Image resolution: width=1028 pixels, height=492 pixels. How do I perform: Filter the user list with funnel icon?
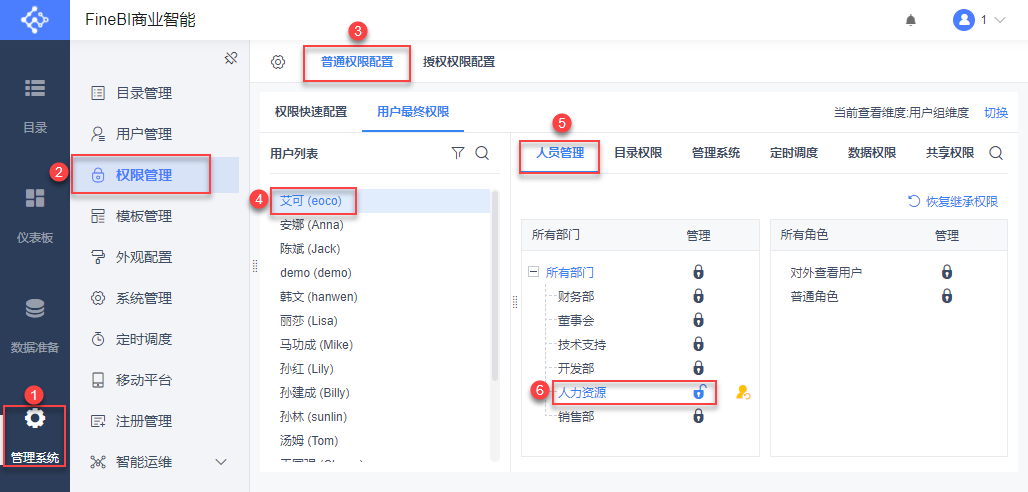click(x=458, y=153)
